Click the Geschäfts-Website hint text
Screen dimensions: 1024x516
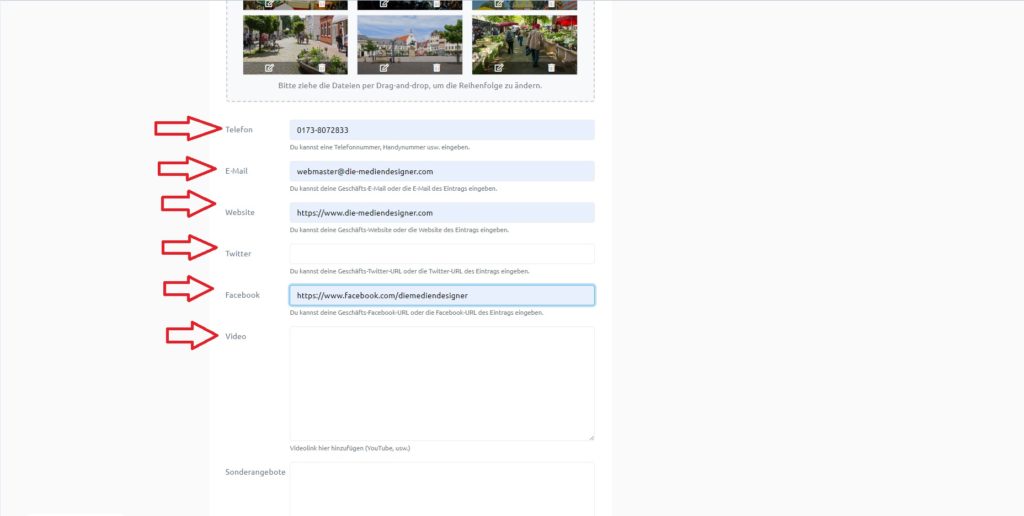(399, 230)
